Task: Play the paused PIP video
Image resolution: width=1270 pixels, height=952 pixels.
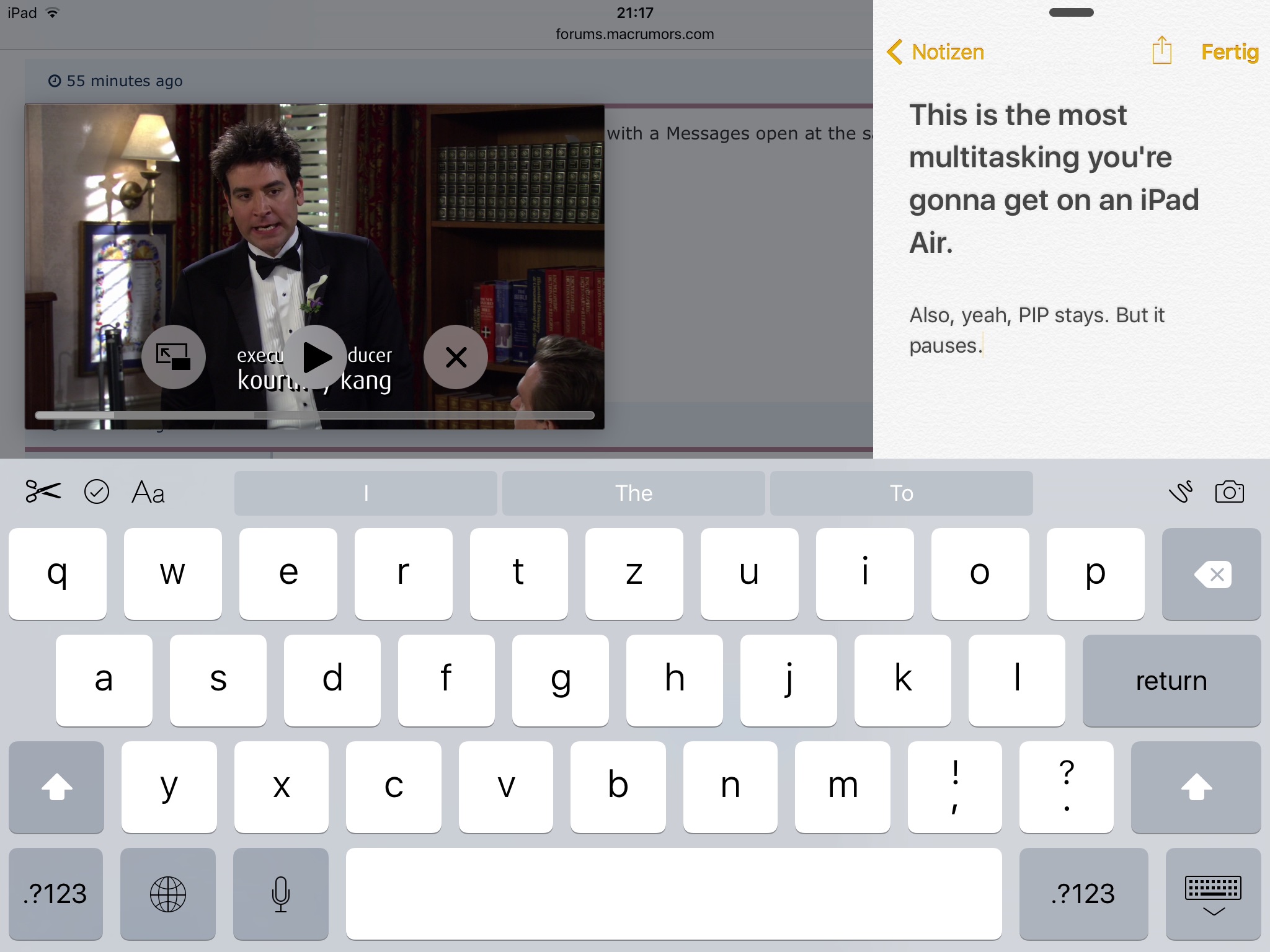Action: [x=316, y=357]
